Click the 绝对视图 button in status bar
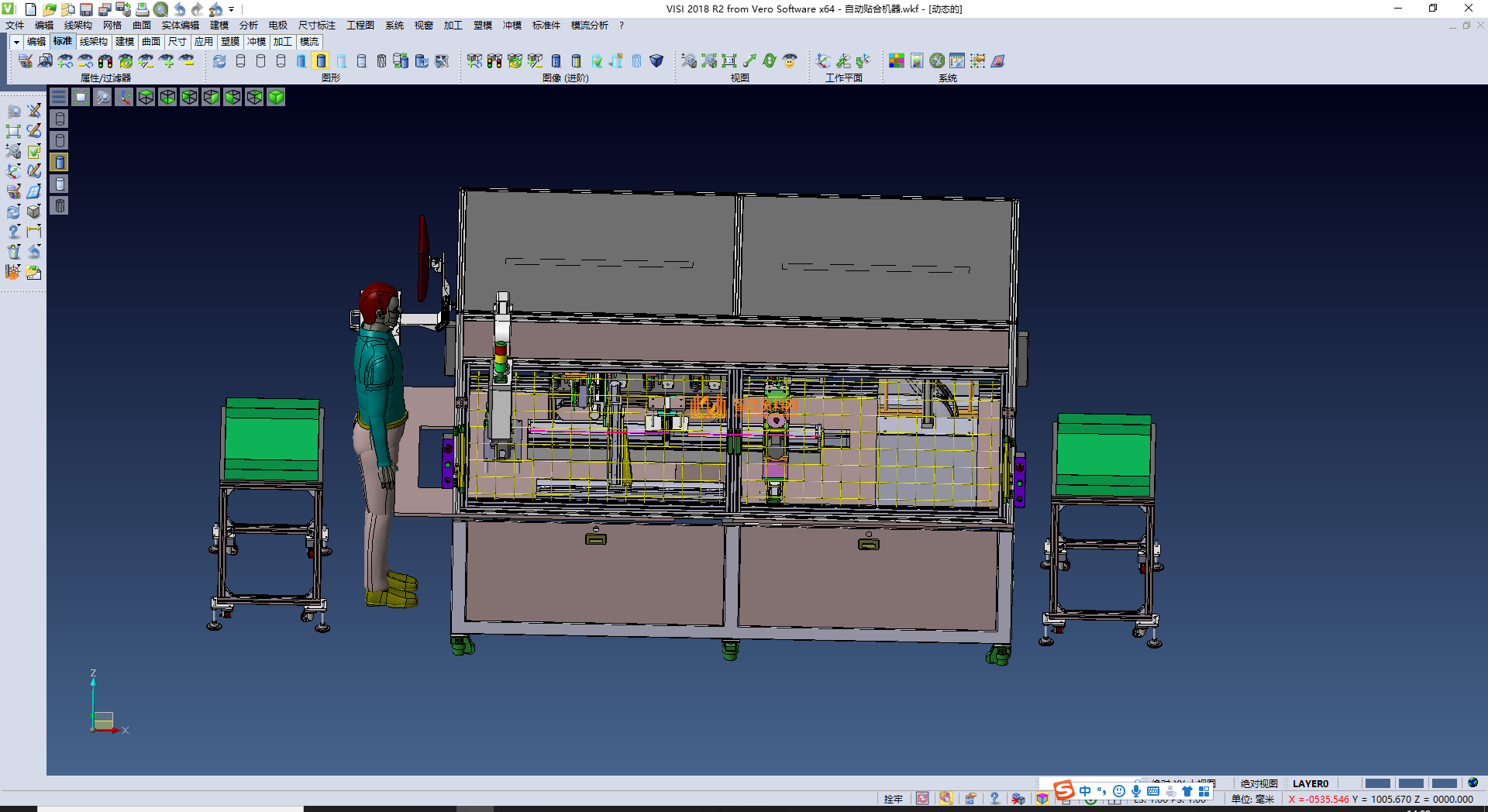Viewport: 1488px width, 812px height. pyautogui.click(x=1259, y=783)
